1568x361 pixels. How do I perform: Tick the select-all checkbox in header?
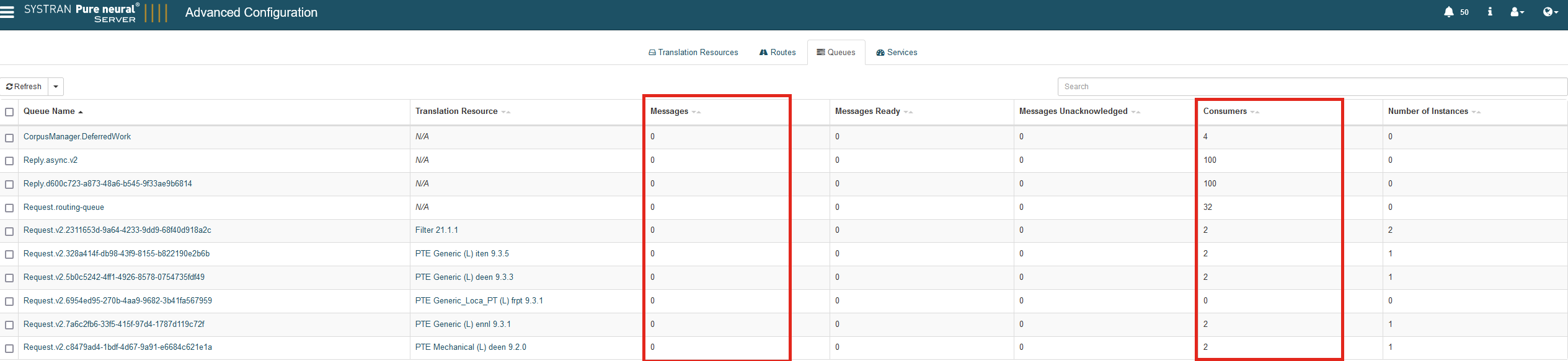click(x=9, y=112)
